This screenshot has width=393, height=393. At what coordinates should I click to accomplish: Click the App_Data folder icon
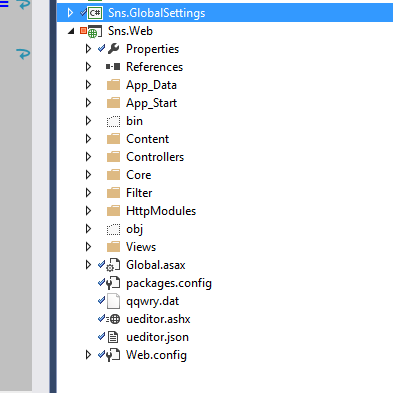[x=113, y=85]
